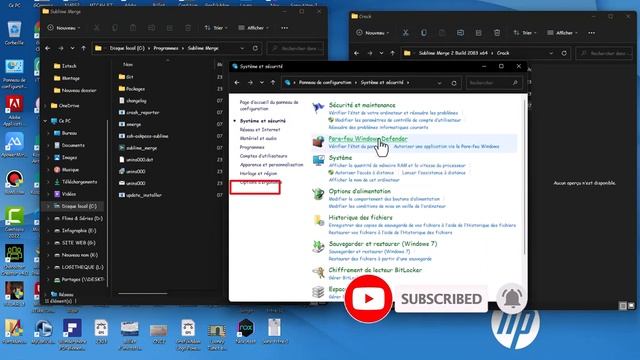Select Horloge et région category
Viewport: 640px width, 360px height.
click(258, 173)
